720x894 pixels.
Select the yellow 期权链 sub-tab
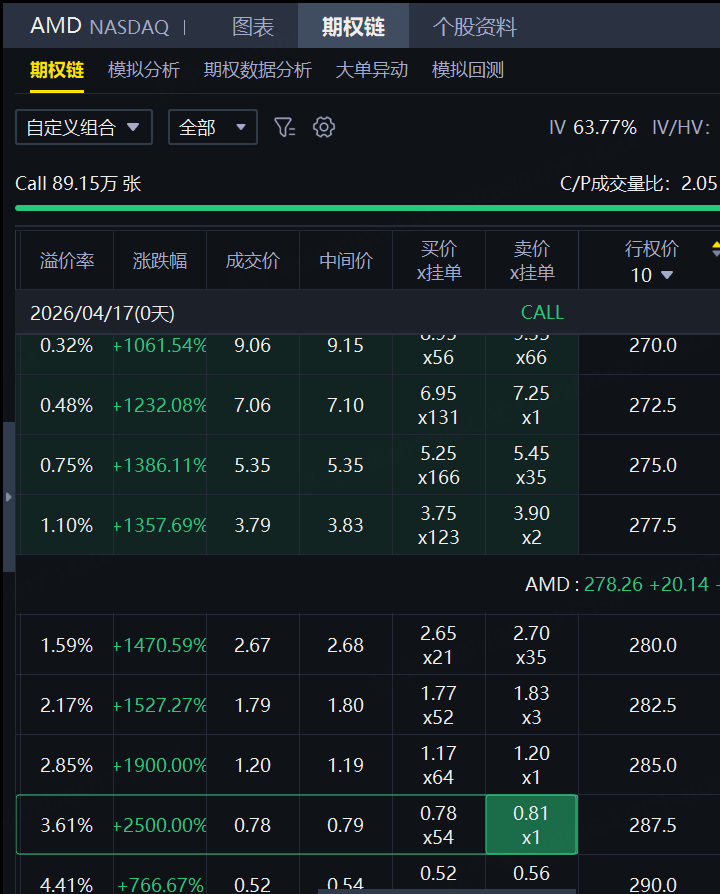pos(57,70)
